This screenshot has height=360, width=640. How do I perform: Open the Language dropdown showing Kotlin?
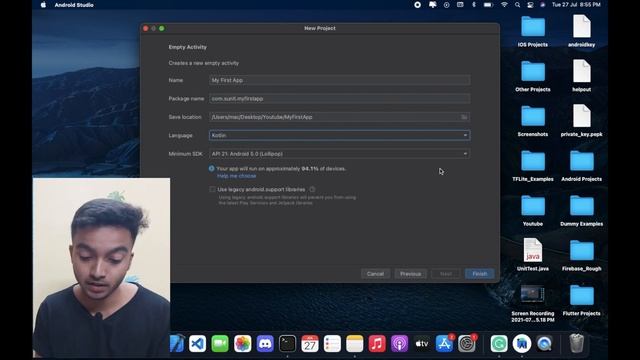tap(340, 135)
